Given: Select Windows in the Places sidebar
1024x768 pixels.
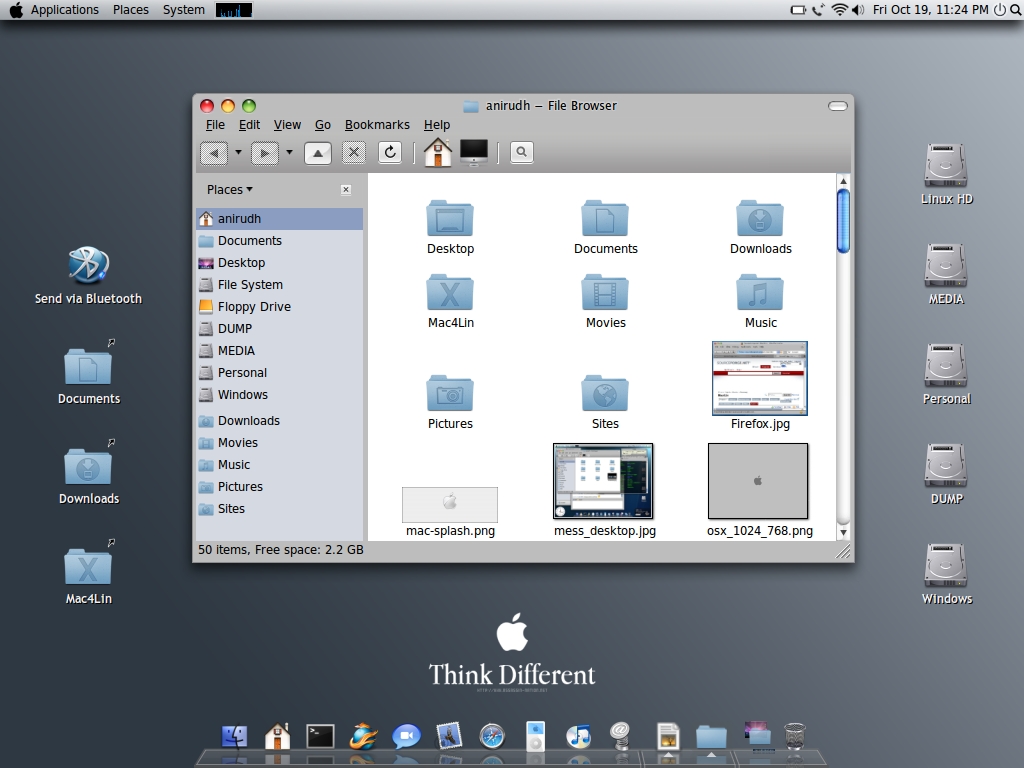Looking at the screenshot, I should [x=280, y=394].
